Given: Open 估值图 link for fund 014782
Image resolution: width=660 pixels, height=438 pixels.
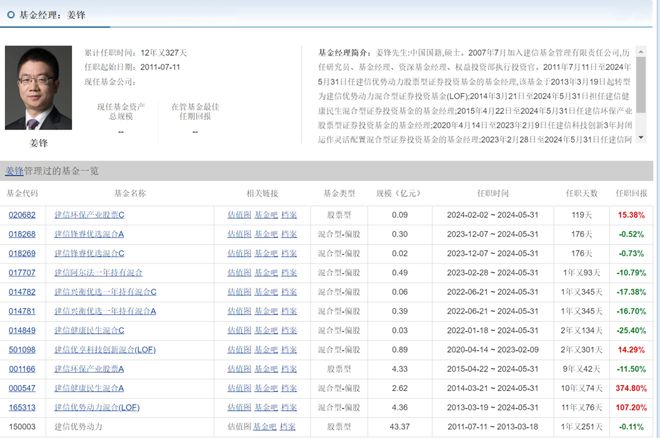Looking at the screenshot, I should click(x=239, y=292).
